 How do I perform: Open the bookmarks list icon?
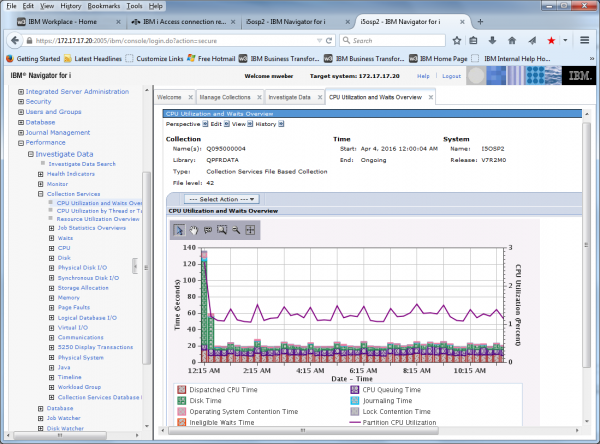[474, 41]
